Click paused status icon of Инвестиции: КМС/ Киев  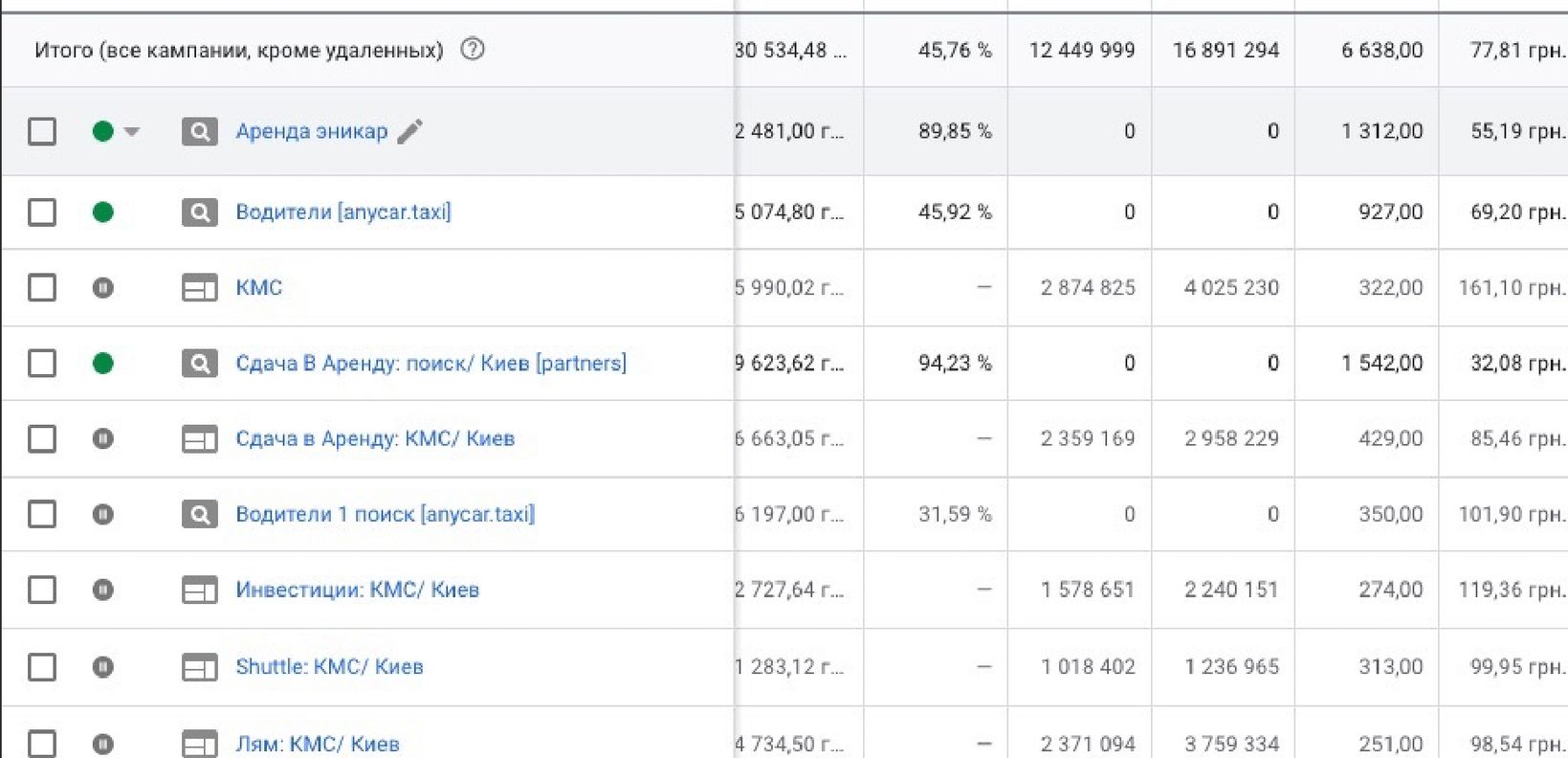coord(103,590)
